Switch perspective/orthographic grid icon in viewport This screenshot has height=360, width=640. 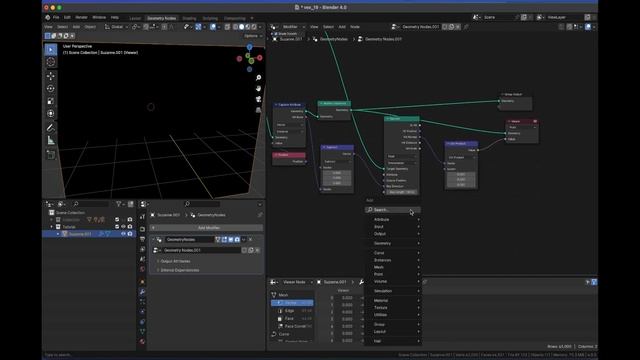pos(258,110)
